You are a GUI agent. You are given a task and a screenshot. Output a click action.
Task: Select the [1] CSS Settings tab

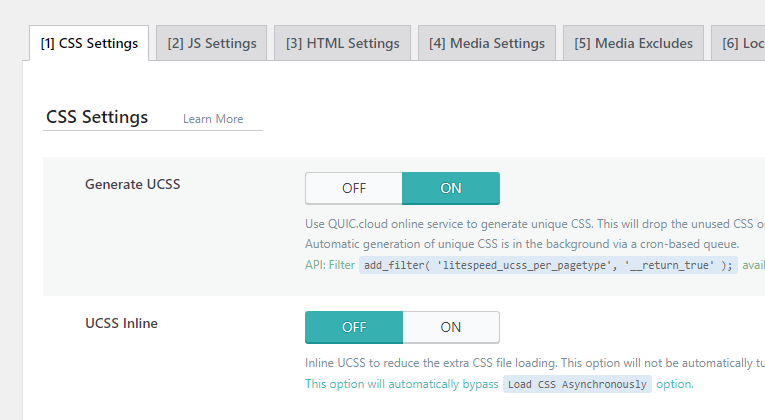coord(89,43)
